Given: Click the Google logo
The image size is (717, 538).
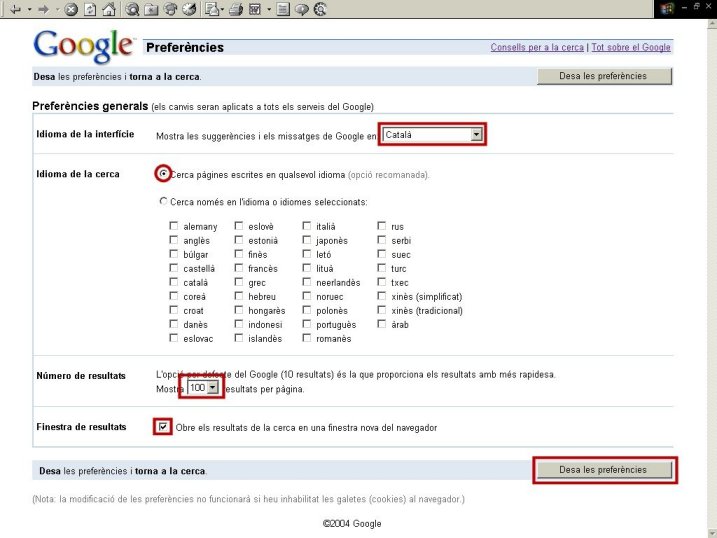Looking at the screenshot, I should click(84, 46).
